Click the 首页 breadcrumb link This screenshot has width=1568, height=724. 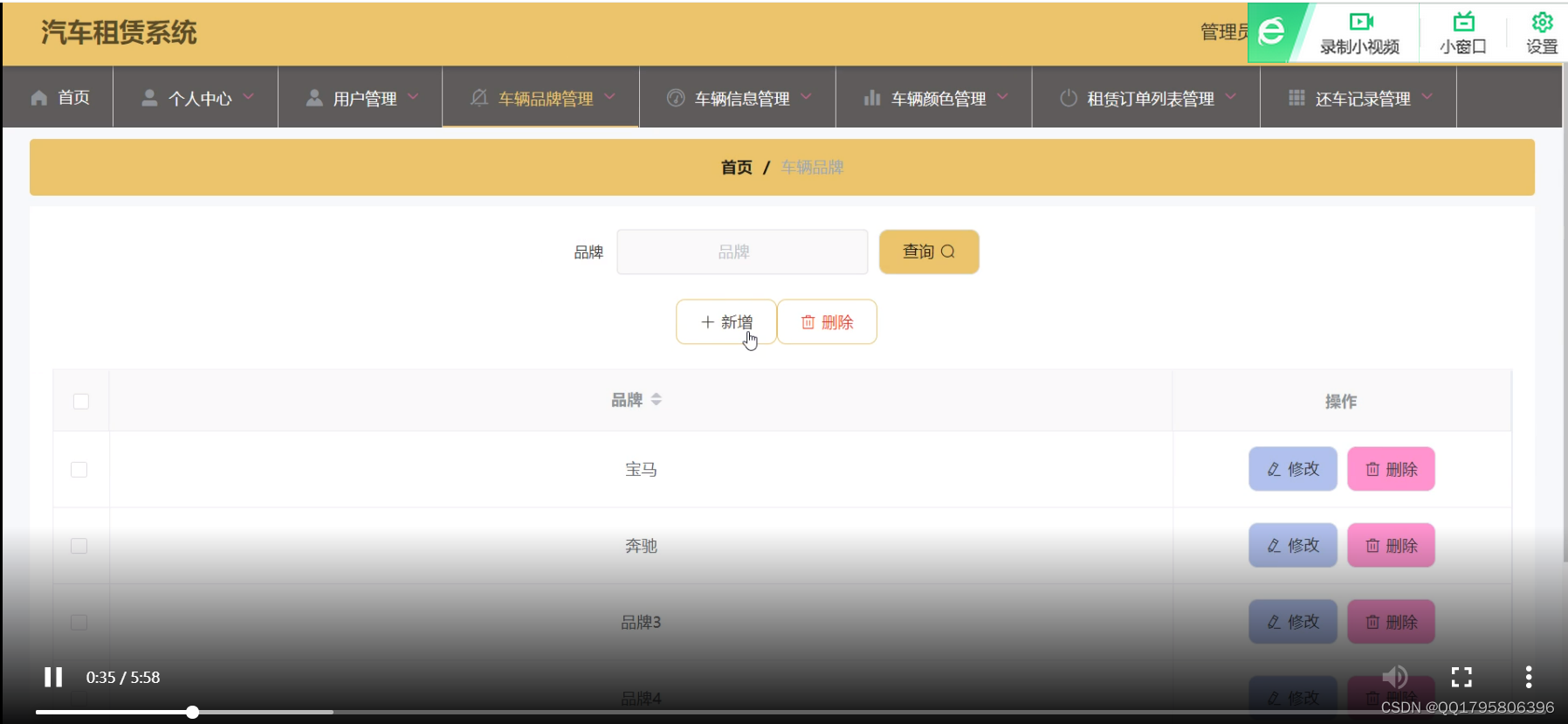click(x=737, y=167)
